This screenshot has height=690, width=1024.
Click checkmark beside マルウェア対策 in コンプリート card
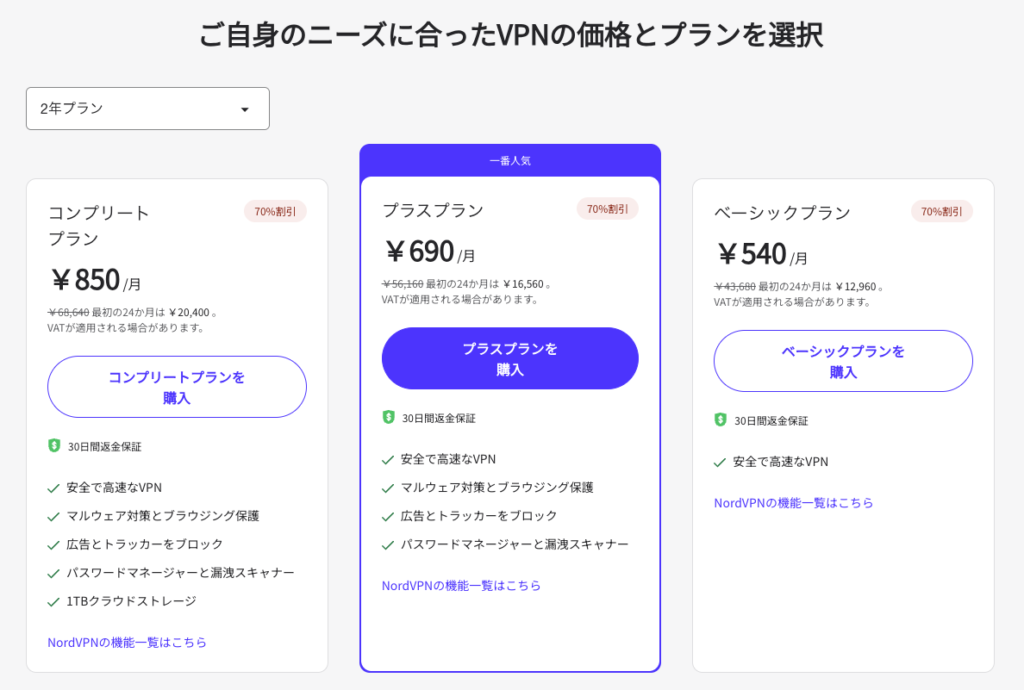[54, 516]
